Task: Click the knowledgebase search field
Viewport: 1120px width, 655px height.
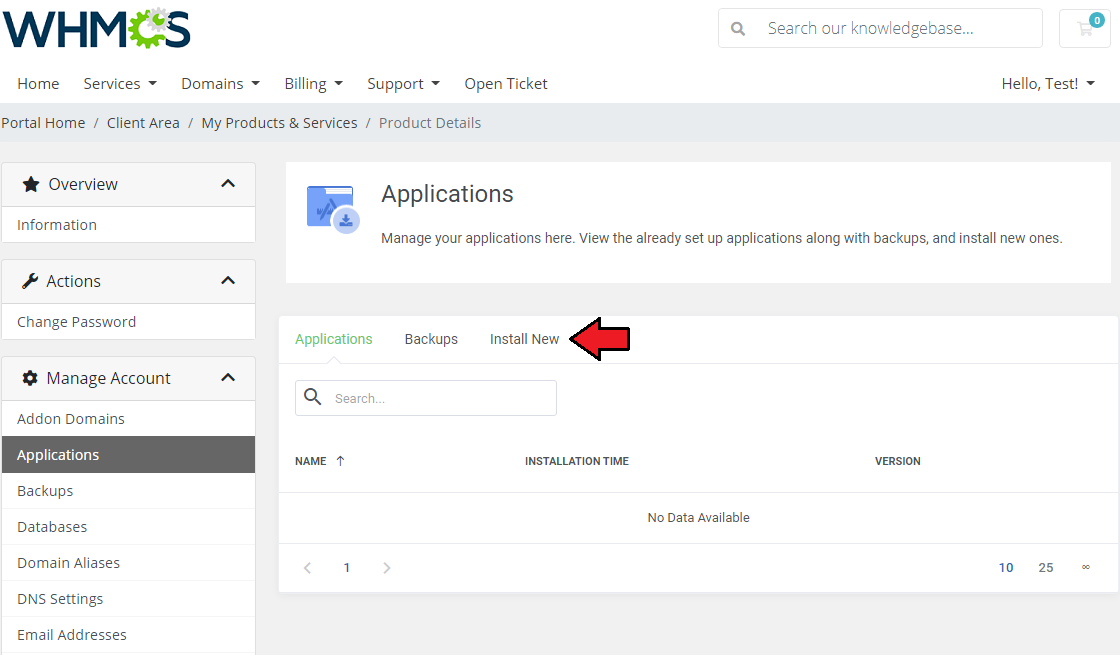Action: coord(880,29)
